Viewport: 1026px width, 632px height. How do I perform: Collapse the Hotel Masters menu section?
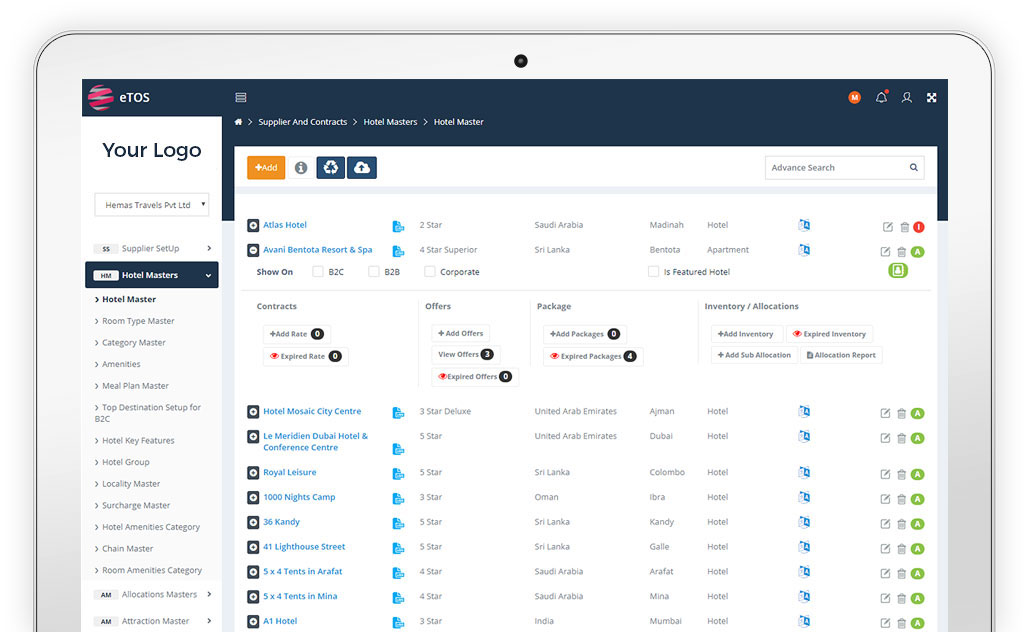(152, 275)
